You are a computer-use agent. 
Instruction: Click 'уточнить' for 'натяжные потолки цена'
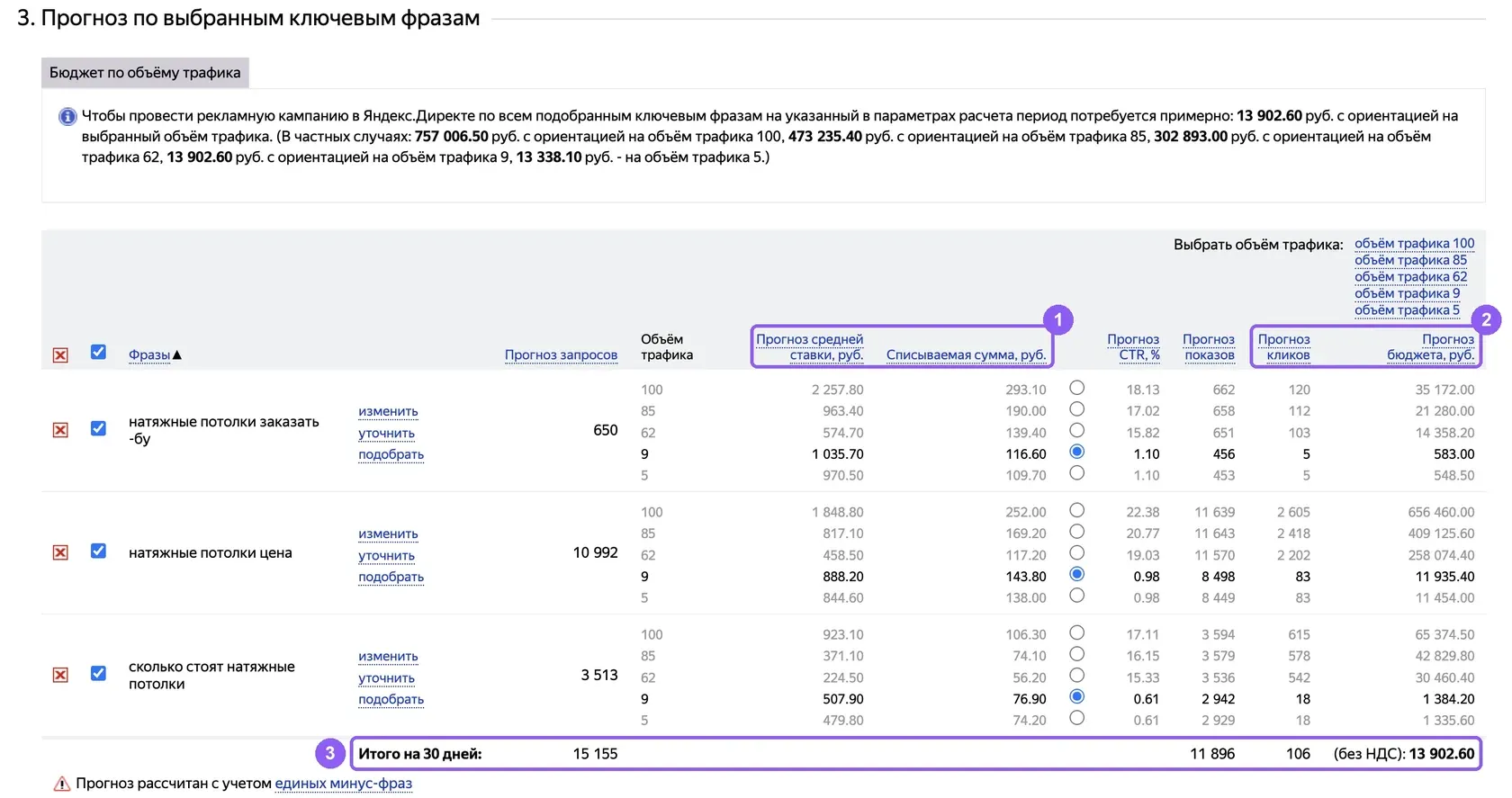386,556
